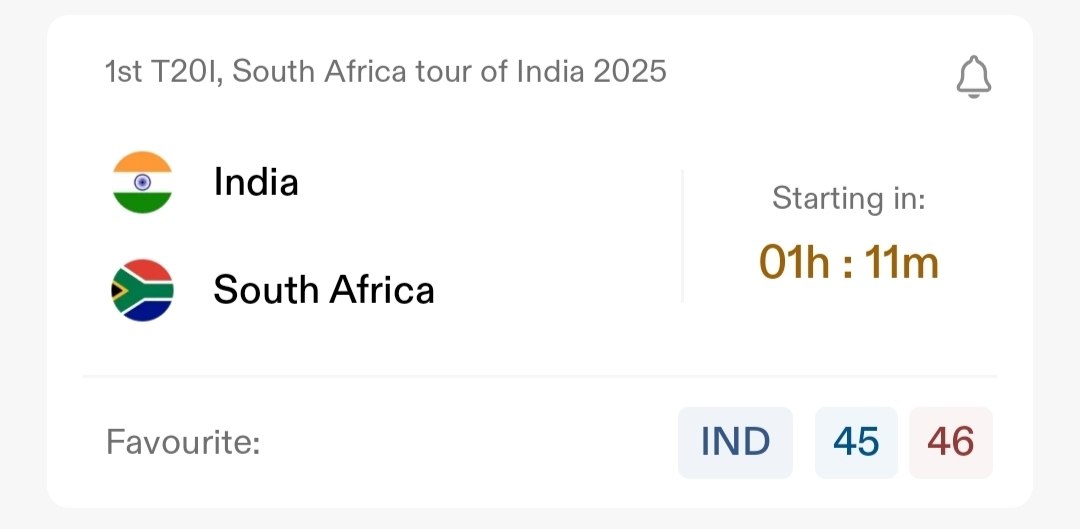Click the South Africa flag icon
The image size is (1080, 529).
(x=142, y=290)
